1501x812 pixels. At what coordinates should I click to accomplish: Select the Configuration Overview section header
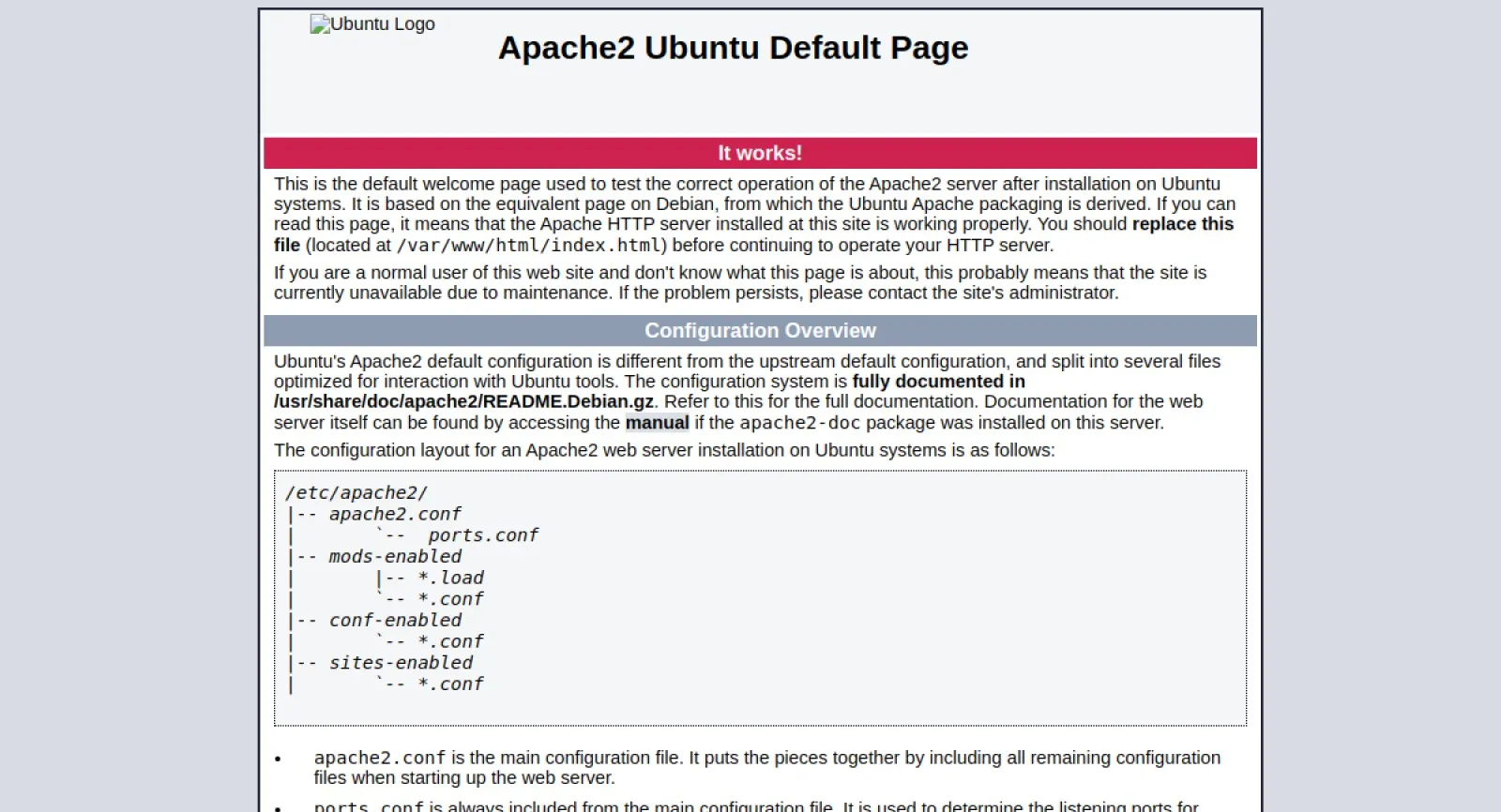(760, 331)
